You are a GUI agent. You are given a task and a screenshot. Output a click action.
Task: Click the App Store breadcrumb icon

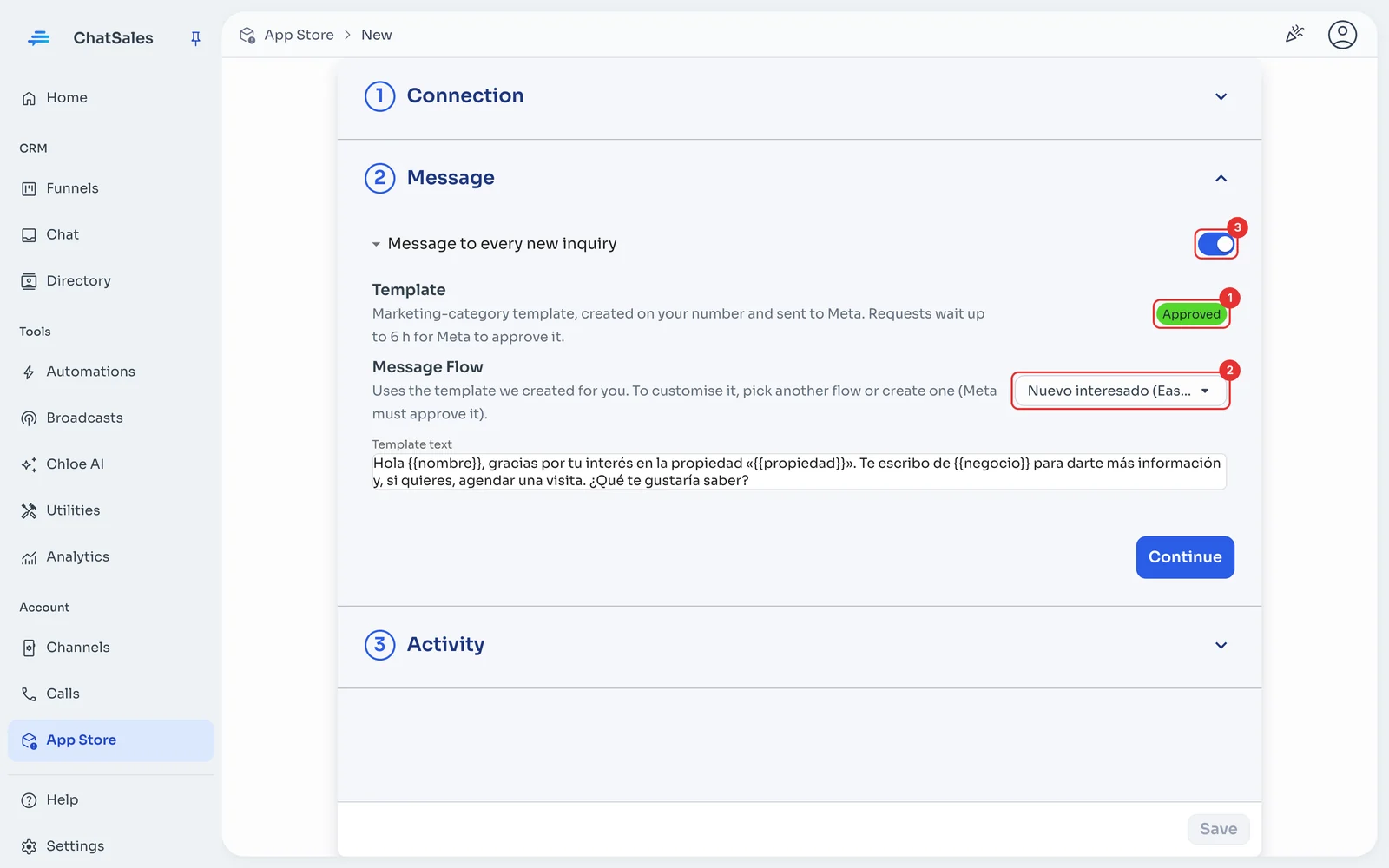(247, 35)
